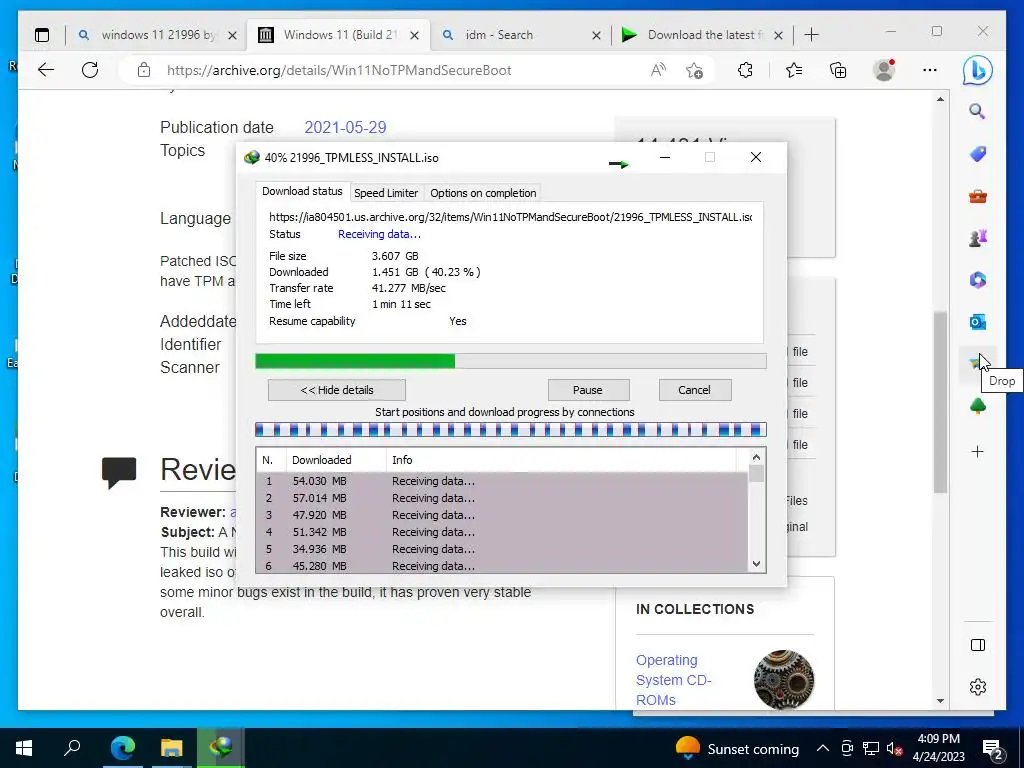Open the Windows Start menu
The width and height of the screenshot is (1024, 768).
click(24, 748)
